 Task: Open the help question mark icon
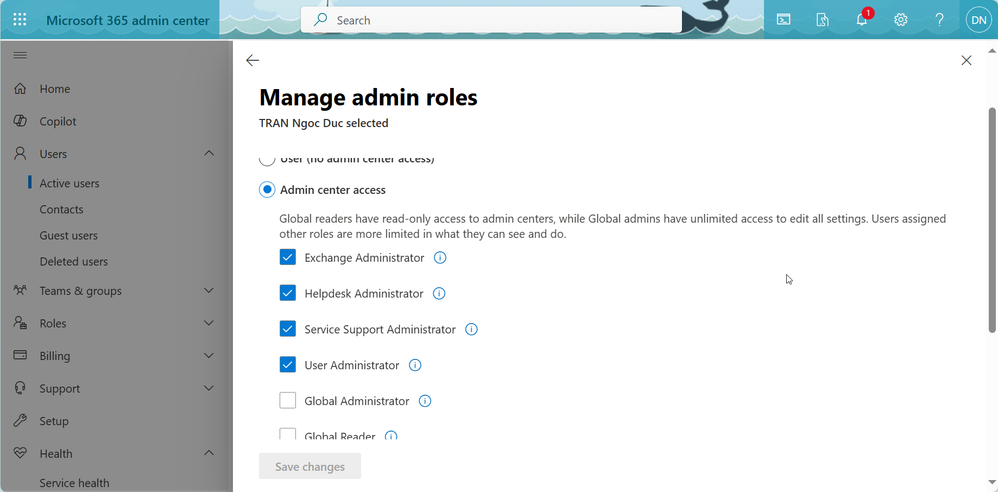939,20
